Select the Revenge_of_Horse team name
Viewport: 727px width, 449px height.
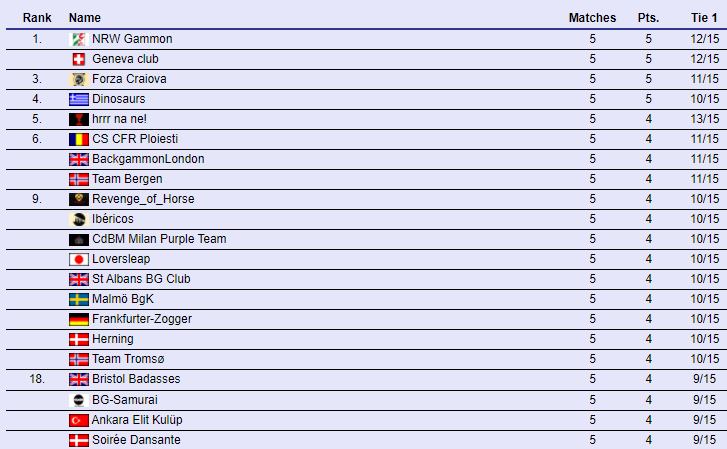click(143, 199)
